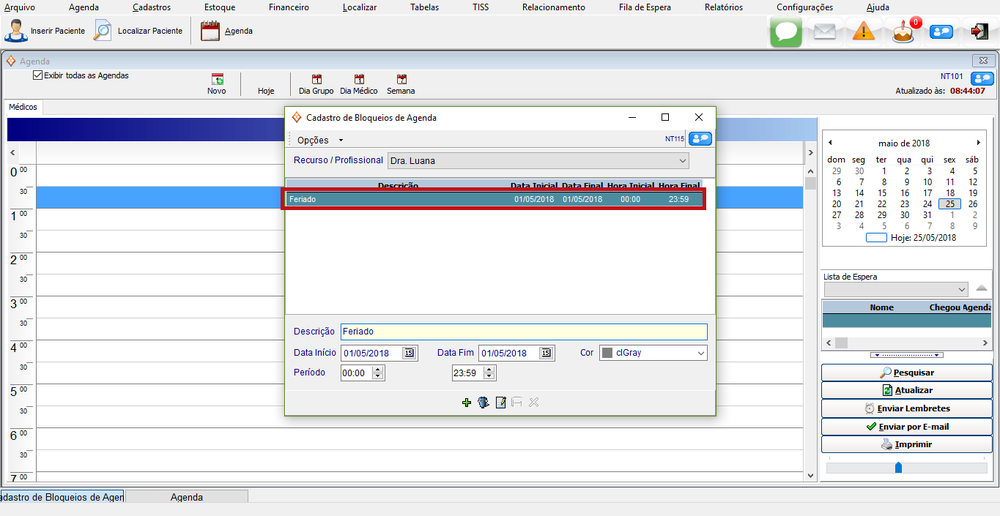Open the envelope mail icon
Screen dimensions: 1000x516
click(x=825, y=31)
